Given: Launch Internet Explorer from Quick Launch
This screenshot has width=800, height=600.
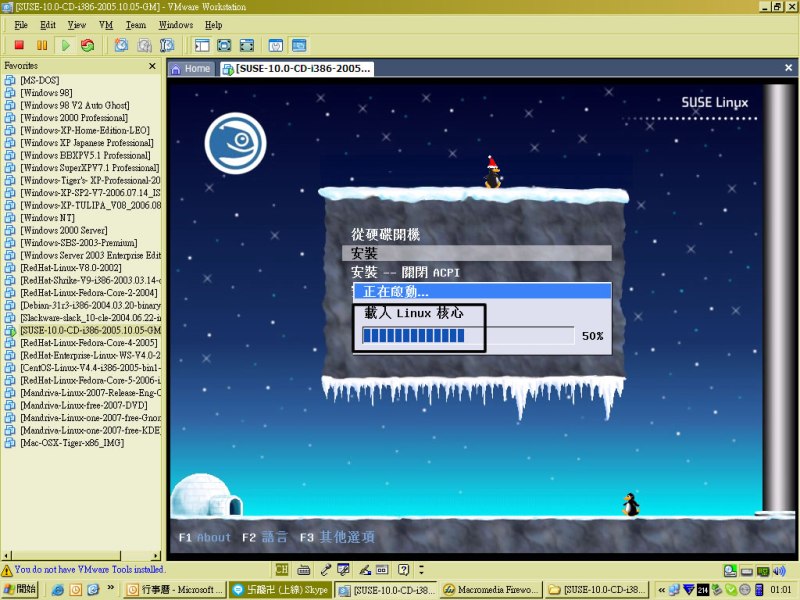Looking at the screenshot, I should [58, 590].
